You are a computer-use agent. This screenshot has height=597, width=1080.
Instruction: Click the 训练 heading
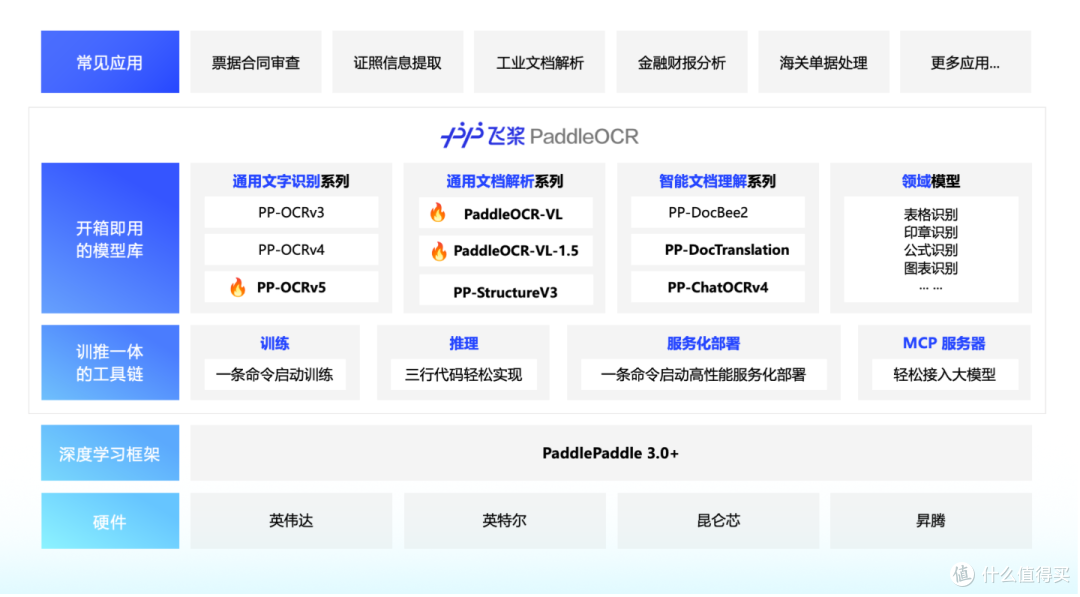click(275, 343)
